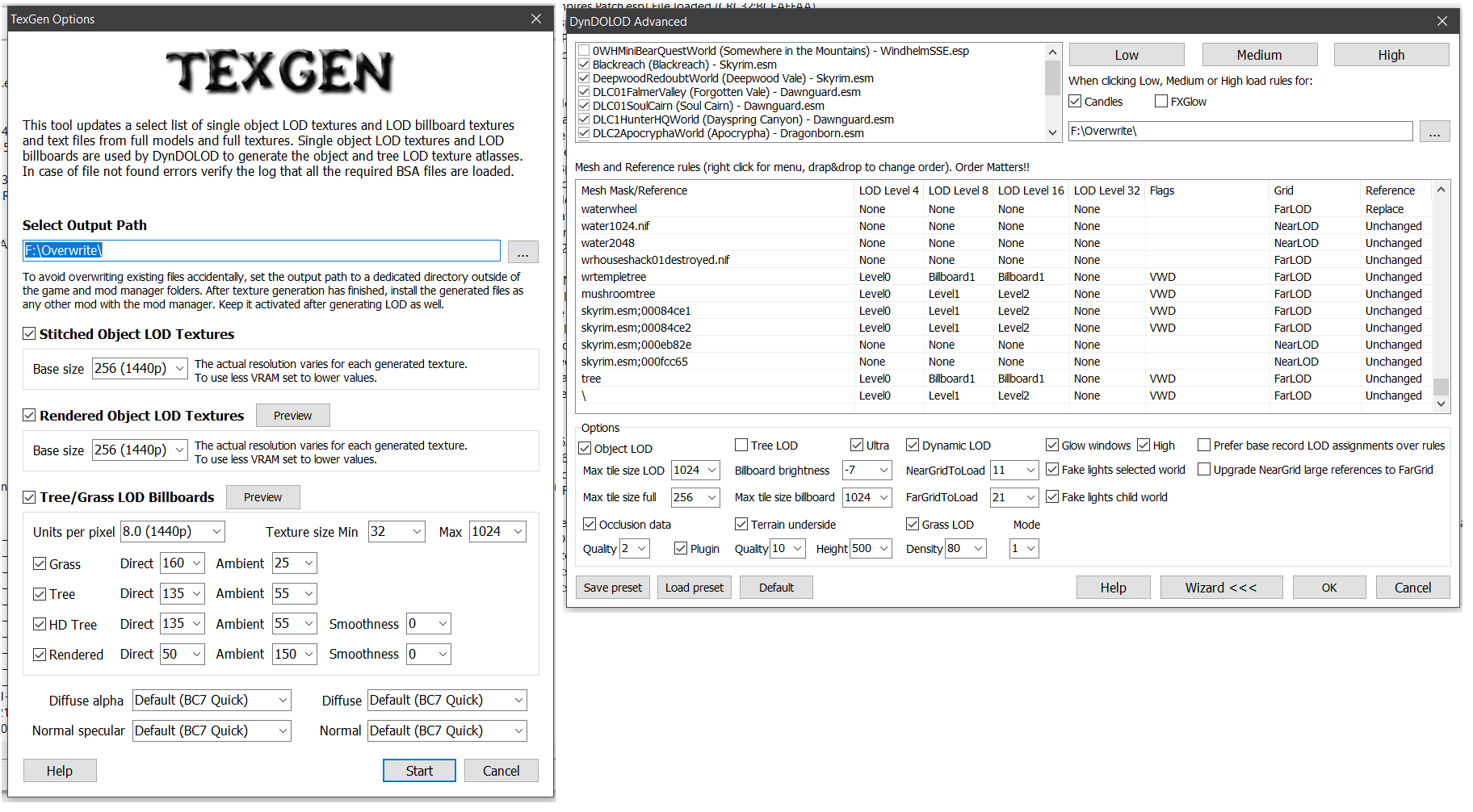The width and height of the screenshot is (1473, 812).
Task: Cancel the TexGen Options dialog
Action: click(501, 771)
